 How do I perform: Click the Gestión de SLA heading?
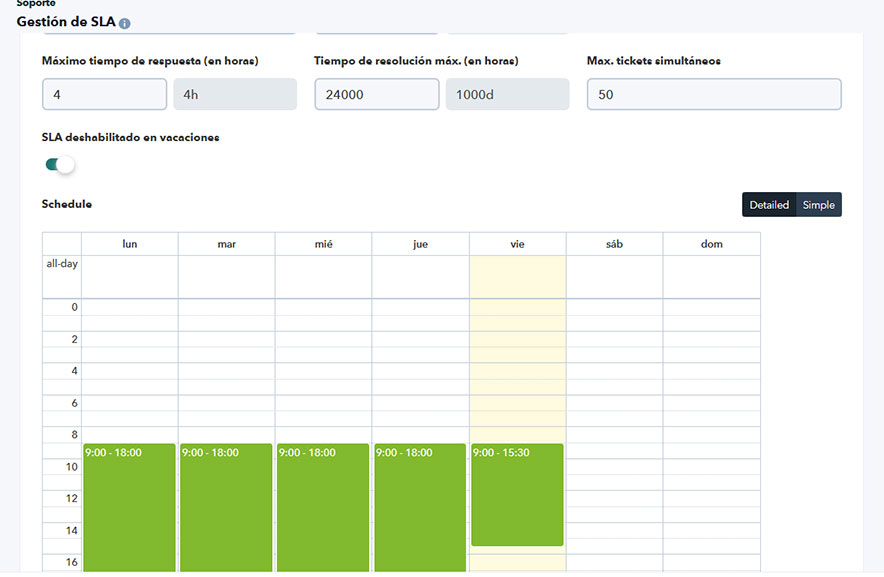click(x=67, y=20)
